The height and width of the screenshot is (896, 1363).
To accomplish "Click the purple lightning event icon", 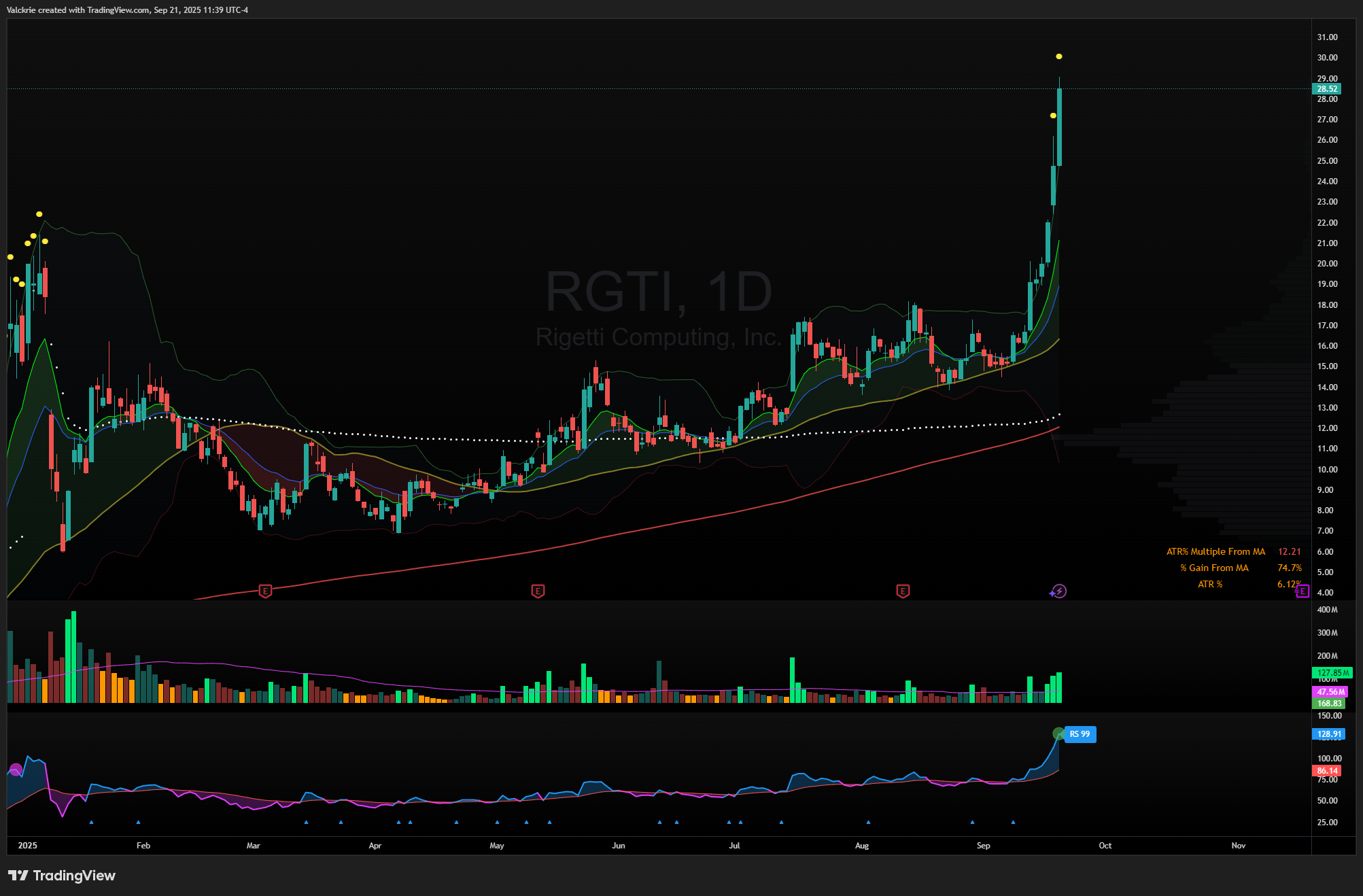I will pyautogui.click(x=1059, y=591).
